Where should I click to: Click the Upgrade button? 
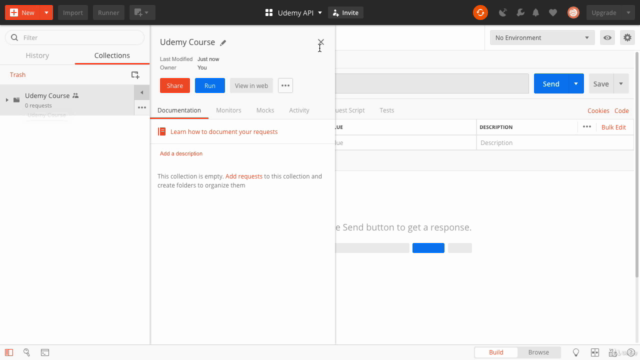pos(604,13)
